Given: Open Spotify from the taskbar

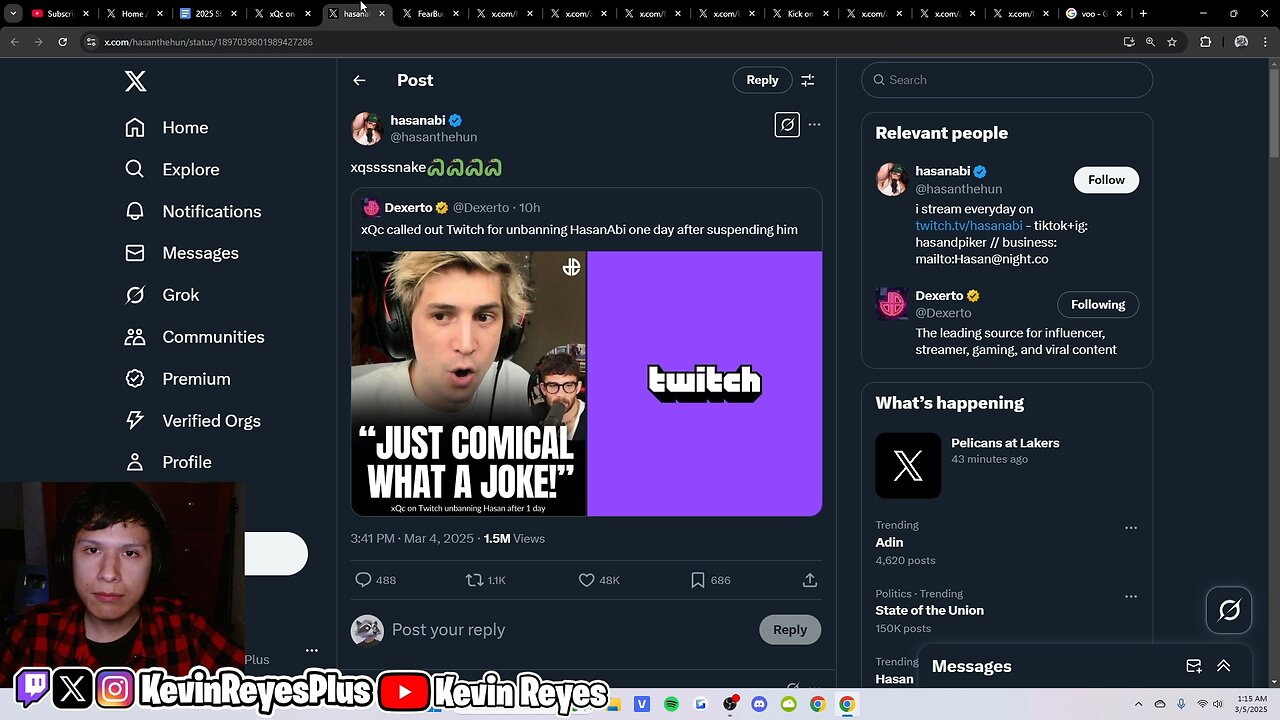Looking at the screenshot, I should pos(671,705).
